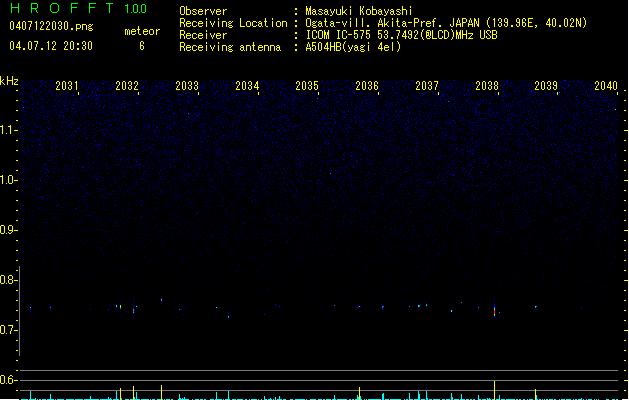Select the filename 0407122030.png
Image resolution: width=629 pixels, height=400 pixels.
pyautogui.click(x=51, y=26)
